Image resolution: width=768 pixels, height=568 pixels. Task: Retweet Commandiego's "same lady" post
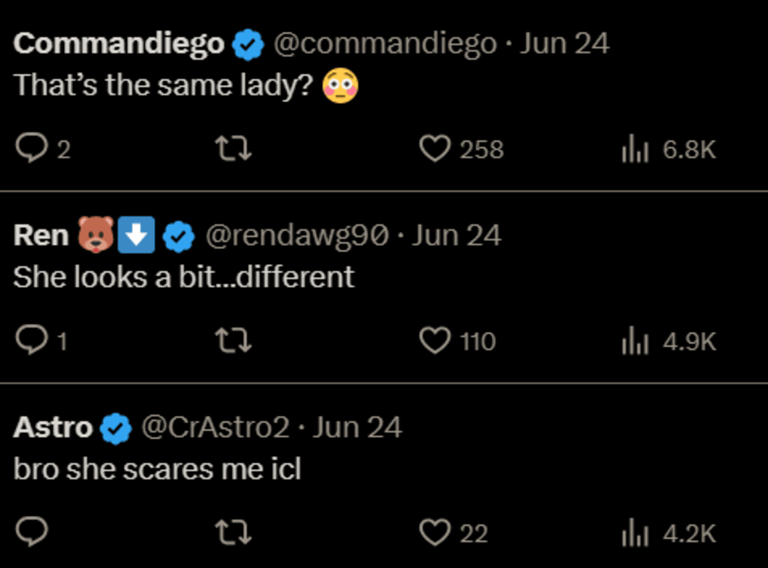234,150
